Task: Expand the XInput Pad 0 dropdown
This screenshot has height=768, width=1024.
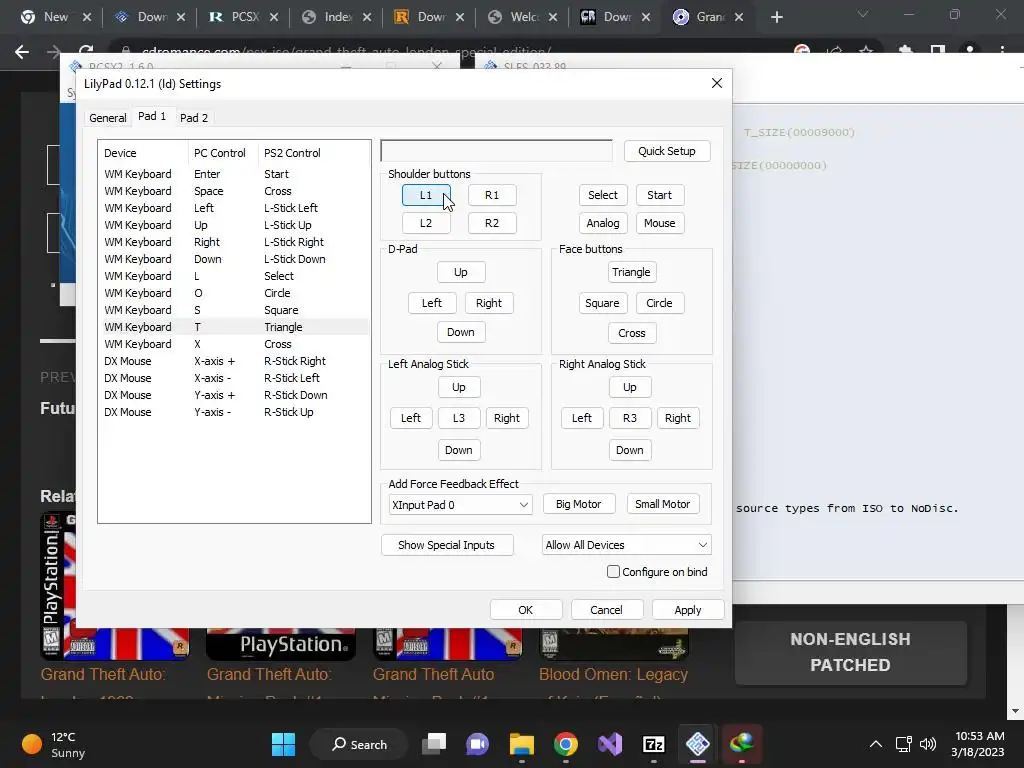Action: [x=460, y=505]
